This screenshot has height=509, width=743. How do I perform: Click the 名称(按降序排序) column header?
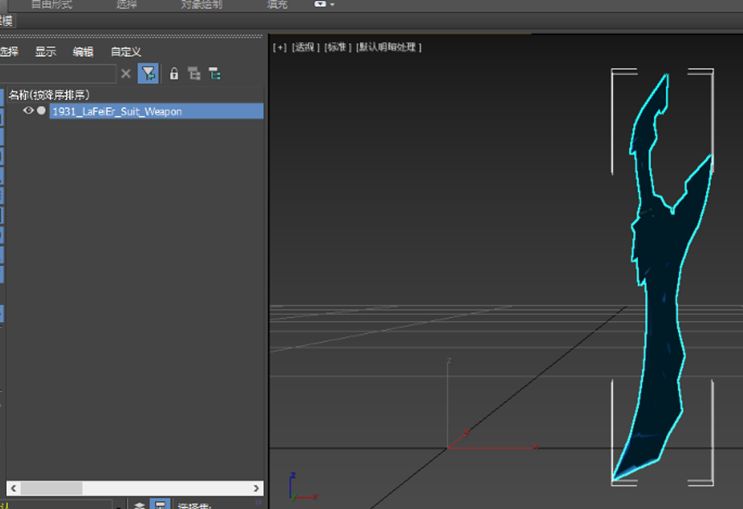[x=49, y=95]
